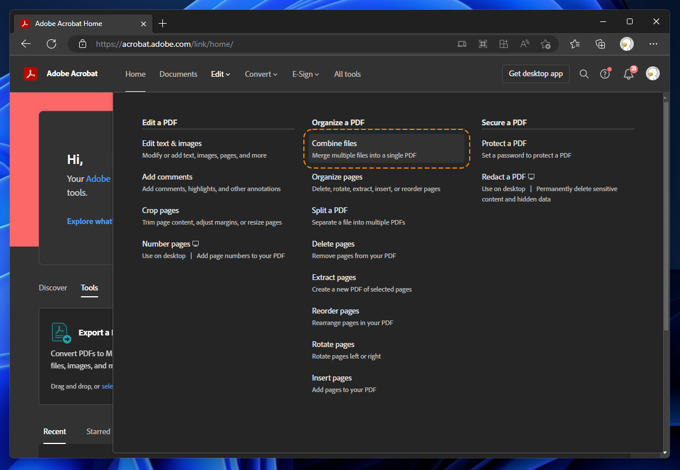Click the browser refresh icon

pyautogui.click(x=51, y=44)
